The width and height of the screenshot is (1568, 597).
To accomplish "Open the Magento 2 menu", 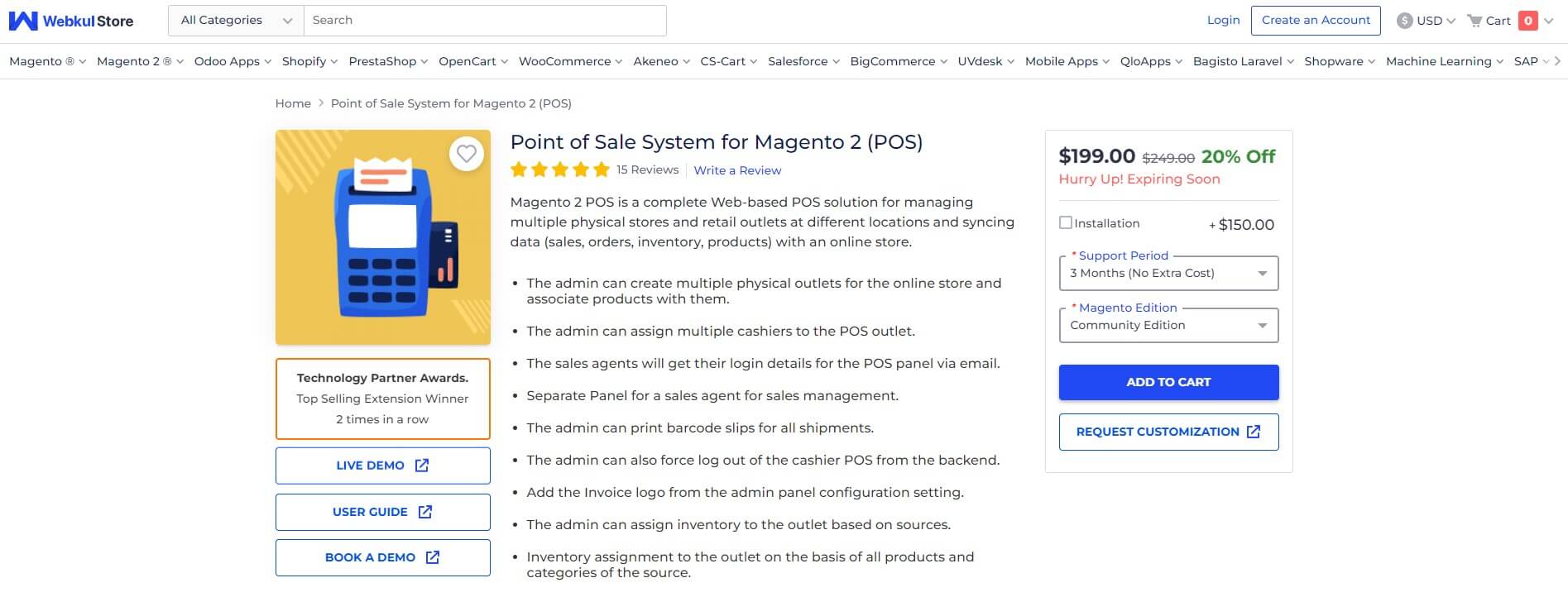I will (x=140, y=61).
